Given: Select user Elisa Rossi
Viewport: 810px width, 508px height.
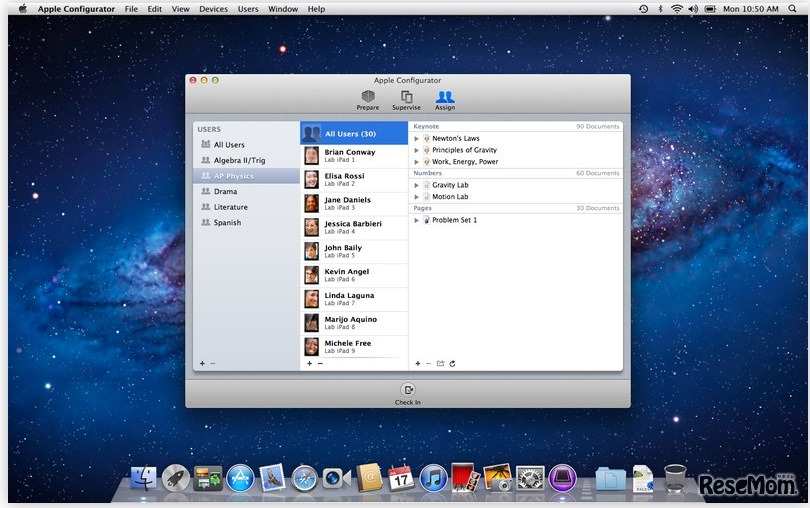Looking at the screenshot, I should pyautogui.click(x=354, y=179).
